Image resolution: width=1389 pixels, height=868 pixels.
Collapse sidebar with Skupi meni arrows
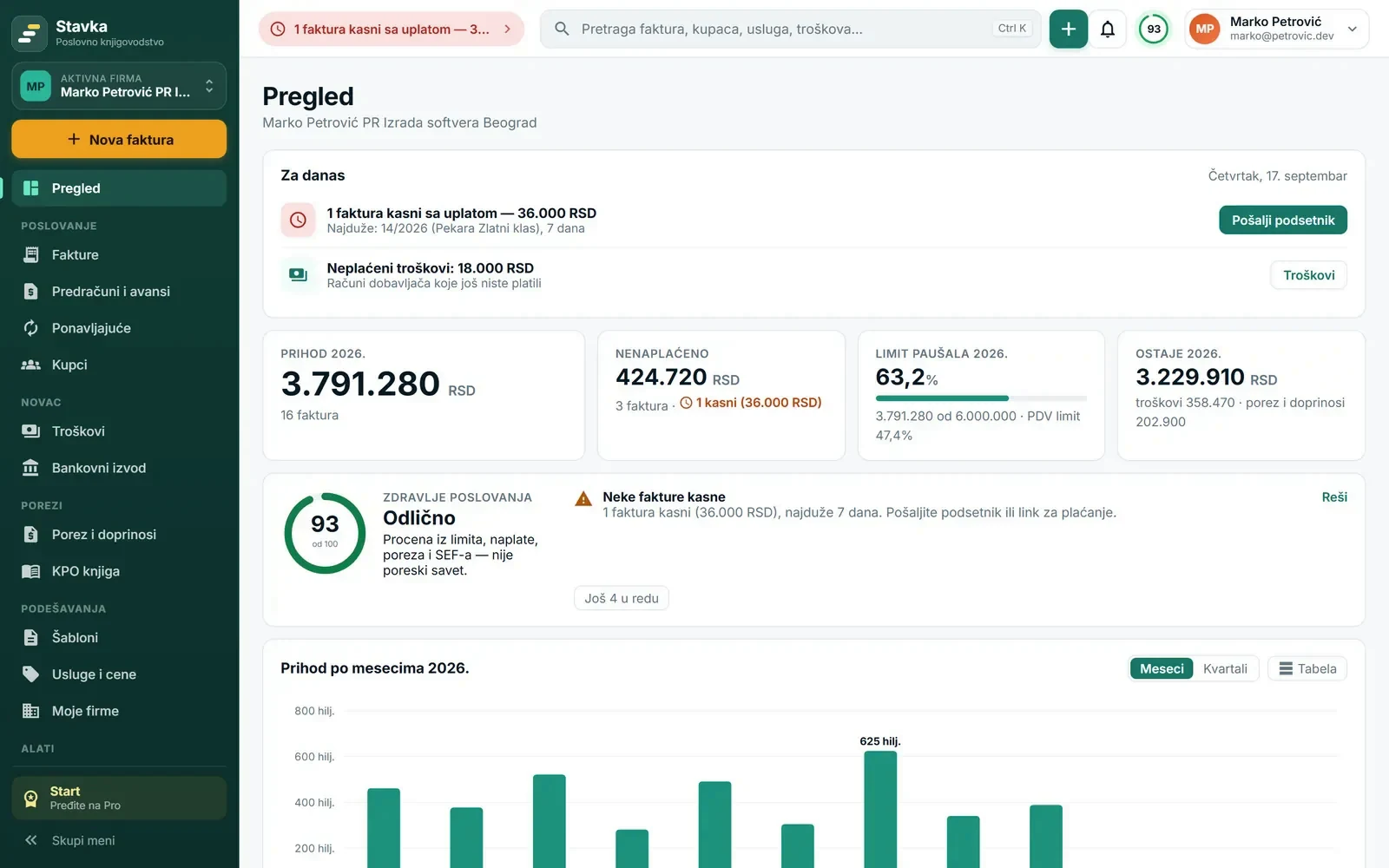point(30,840)
